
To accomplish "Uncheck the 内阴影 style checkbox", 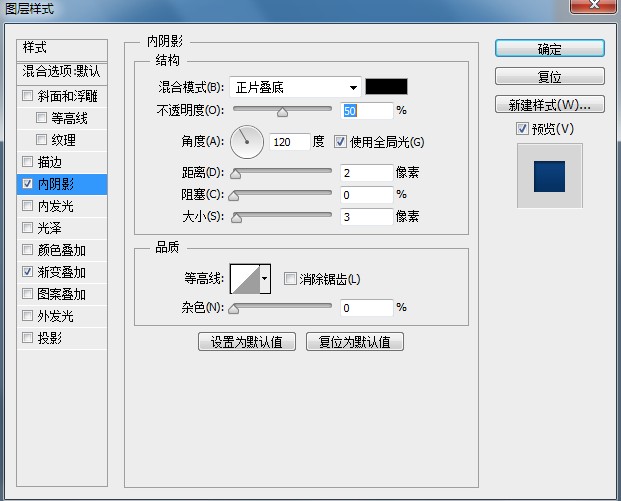I will coord(27,183).
